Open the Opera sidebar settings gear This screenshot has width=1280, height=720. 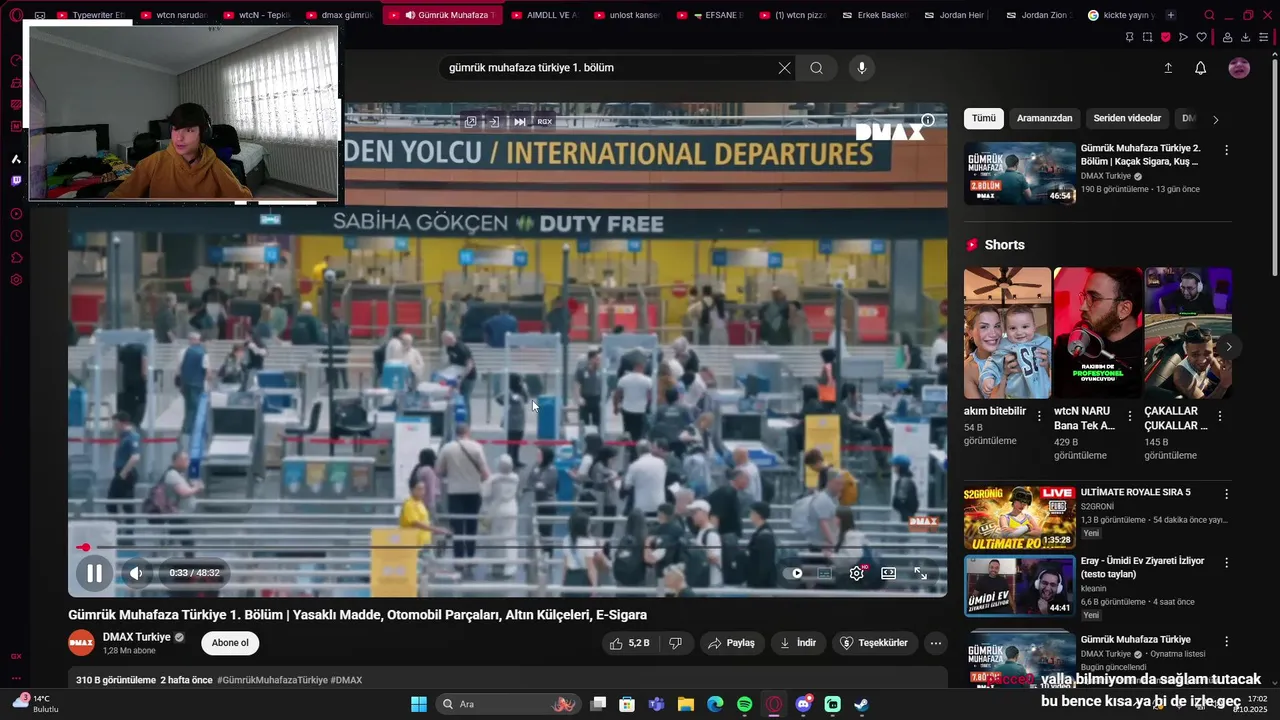(x=16, y=280)
